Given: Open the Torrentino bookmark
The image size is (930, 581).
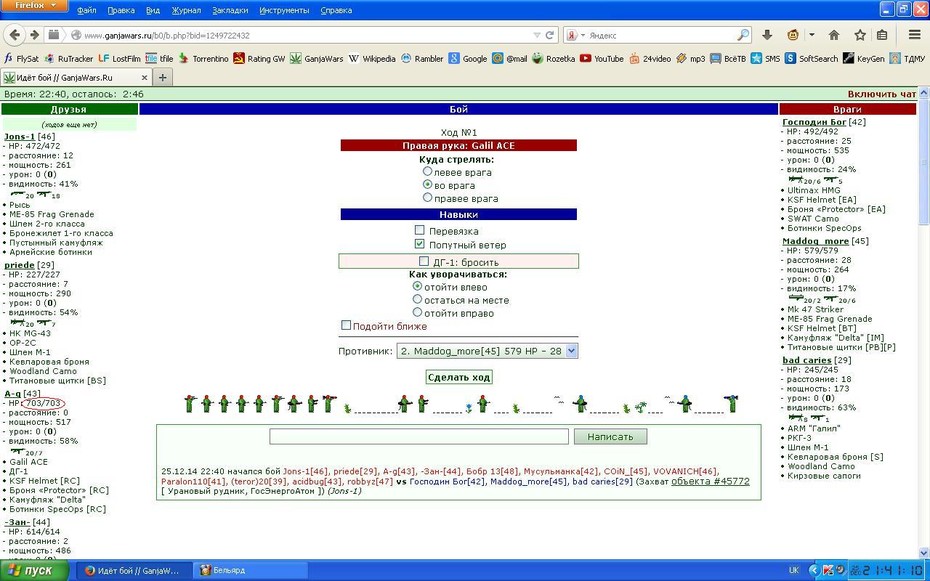Looking at the screenshot, I should click(x=203, y=59).
